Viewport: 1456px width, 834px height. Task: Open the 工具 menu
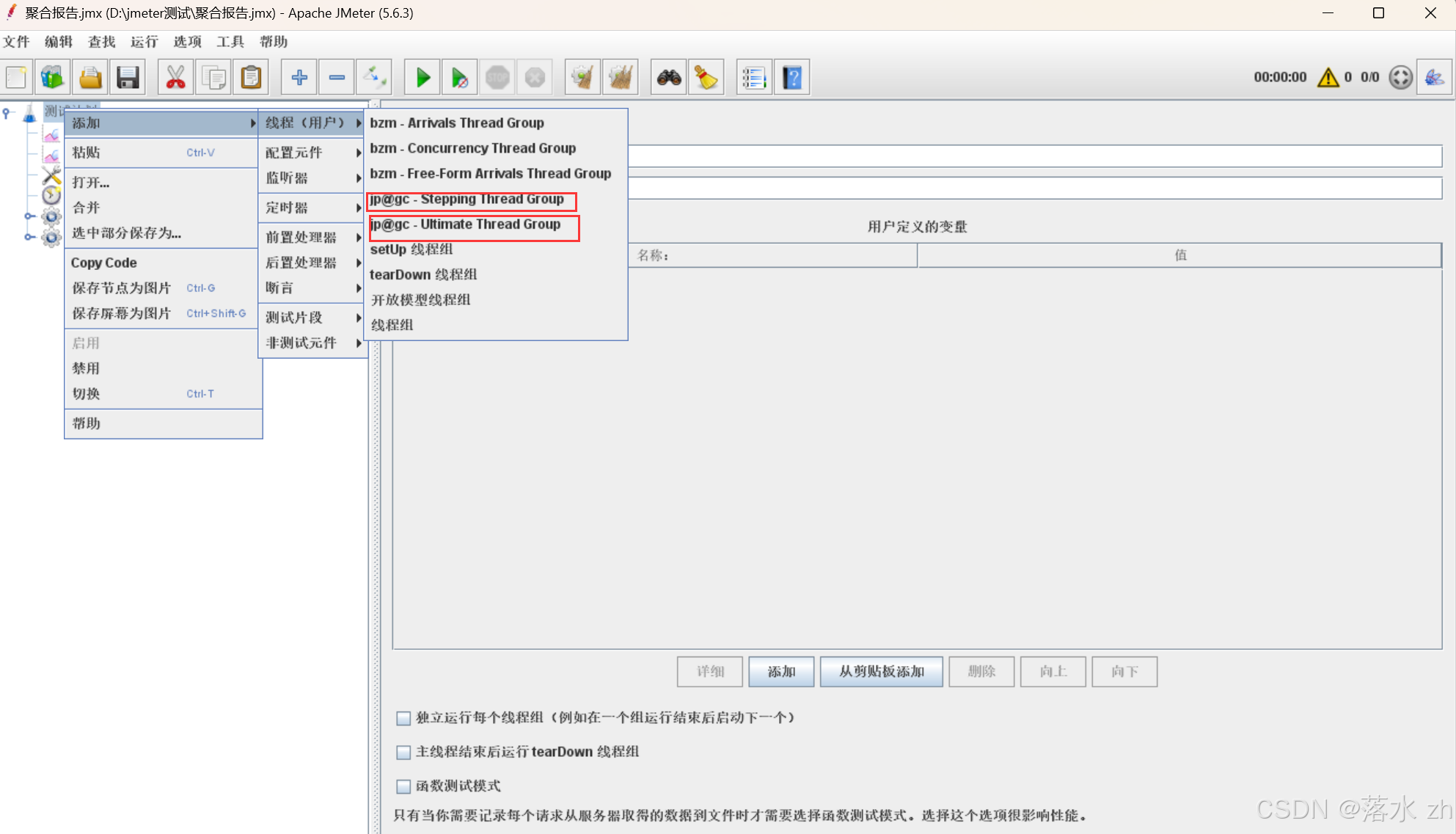(x=230, y=42)
